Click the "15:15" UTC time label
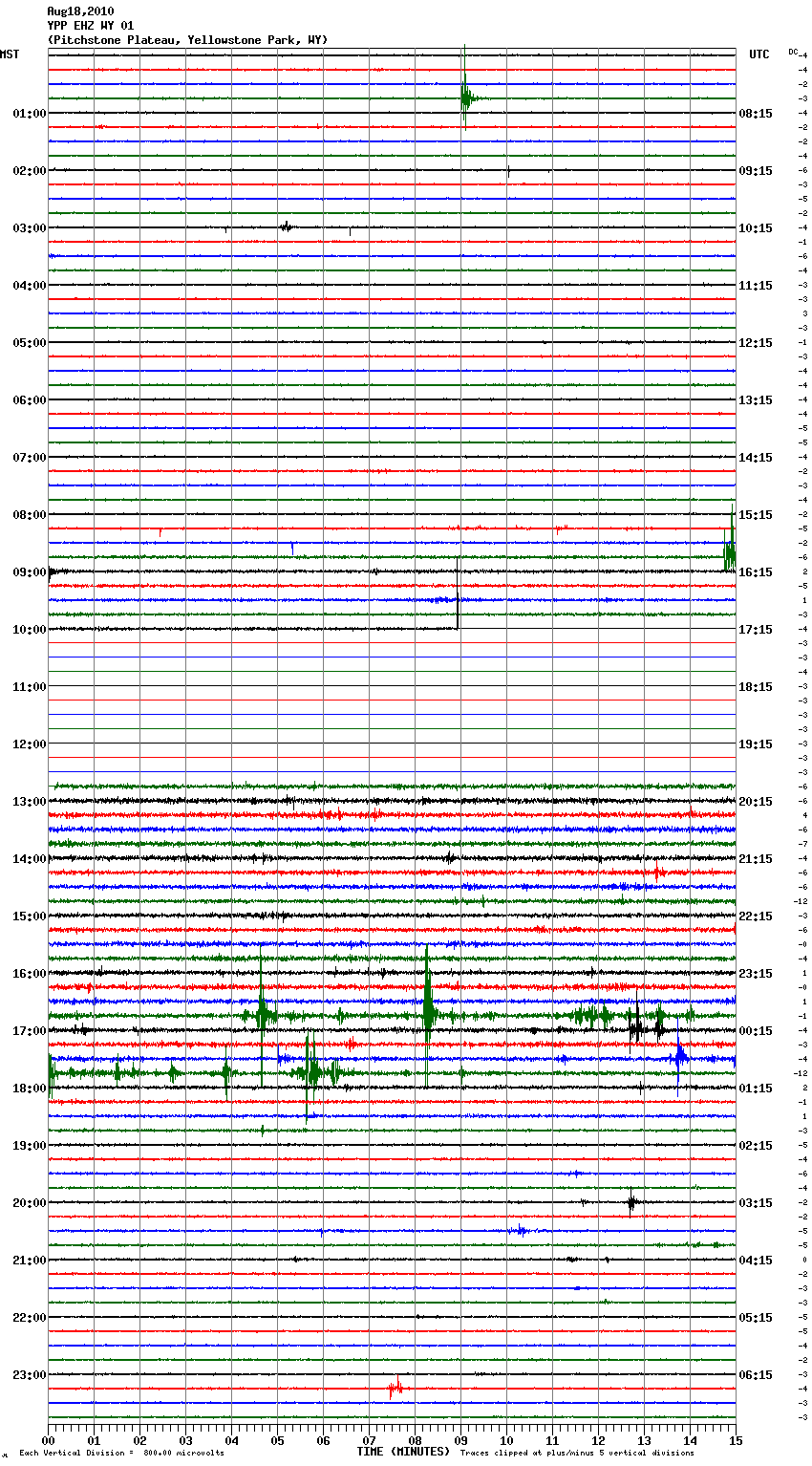 pyautogui.click(x=756, y=515)
